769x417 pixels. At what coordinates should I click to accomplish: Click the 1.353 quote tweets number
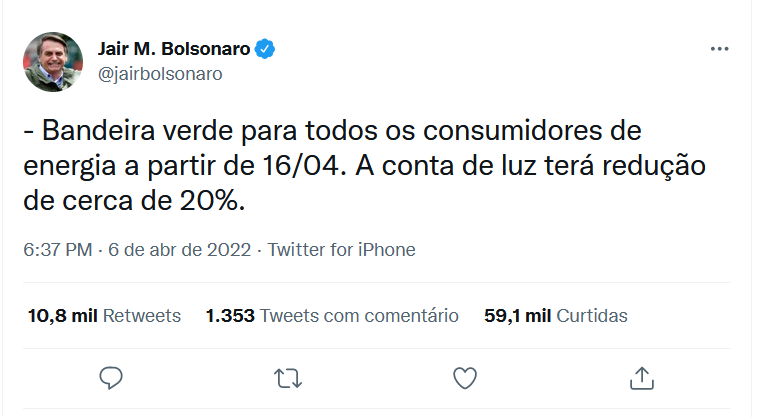pos(230,316)
